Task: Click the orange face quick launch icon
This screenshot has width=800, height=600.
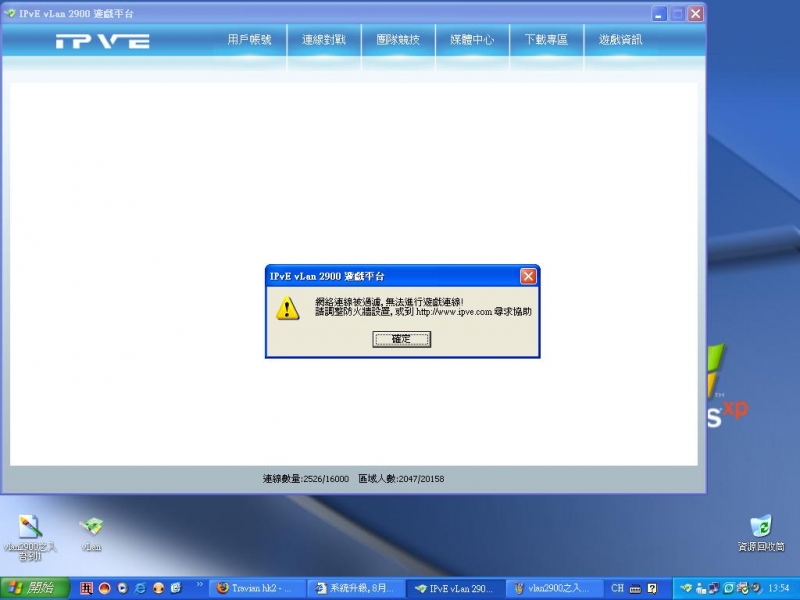Action: tap(158, 588)
